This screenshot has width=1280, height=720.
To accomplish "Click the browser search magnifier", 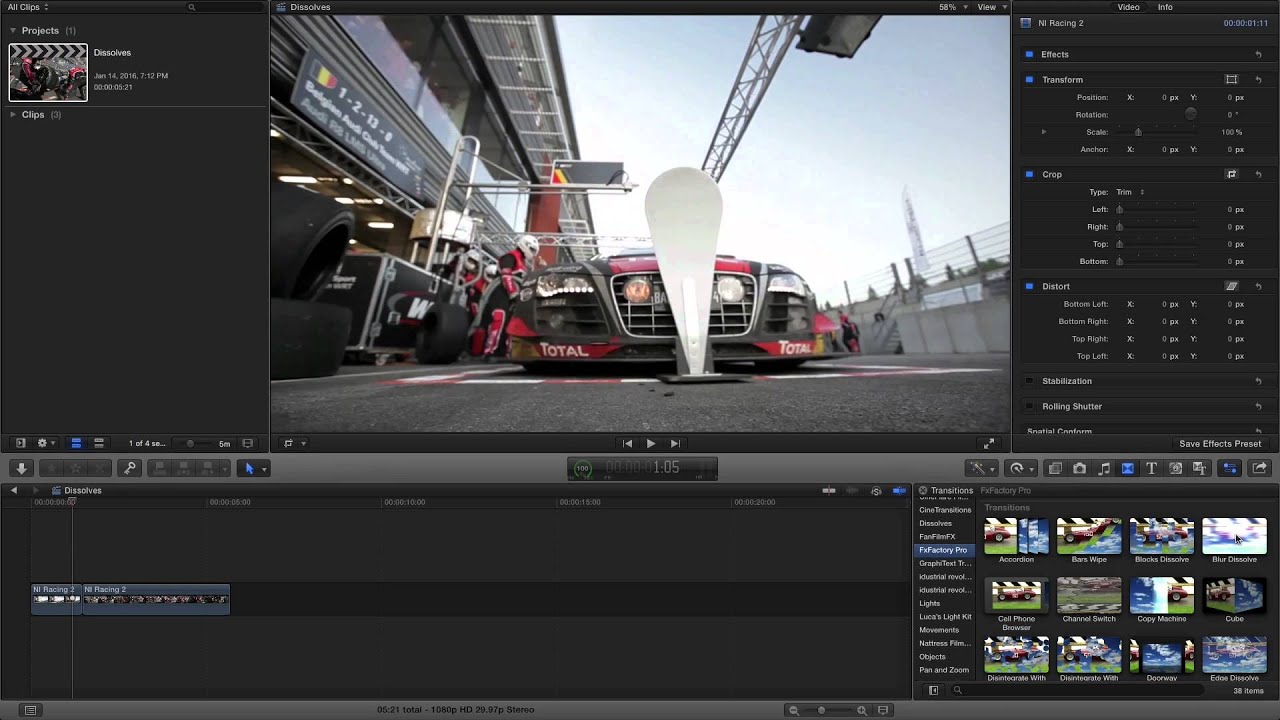I will [x=192, y=7].
